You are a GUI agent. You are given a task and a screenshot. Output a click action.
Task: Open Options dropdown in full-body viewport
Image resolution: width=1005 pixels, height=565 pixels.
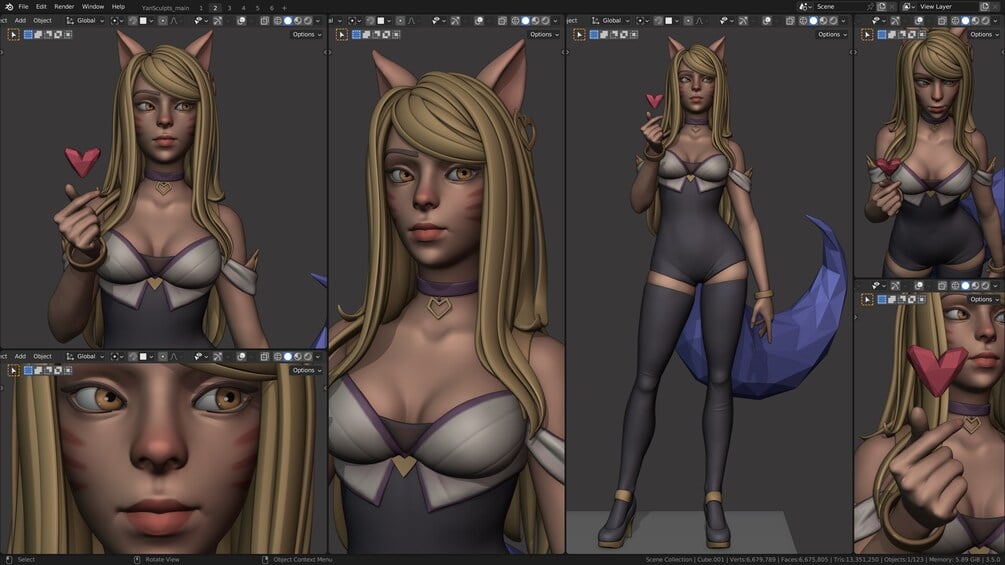831,35
